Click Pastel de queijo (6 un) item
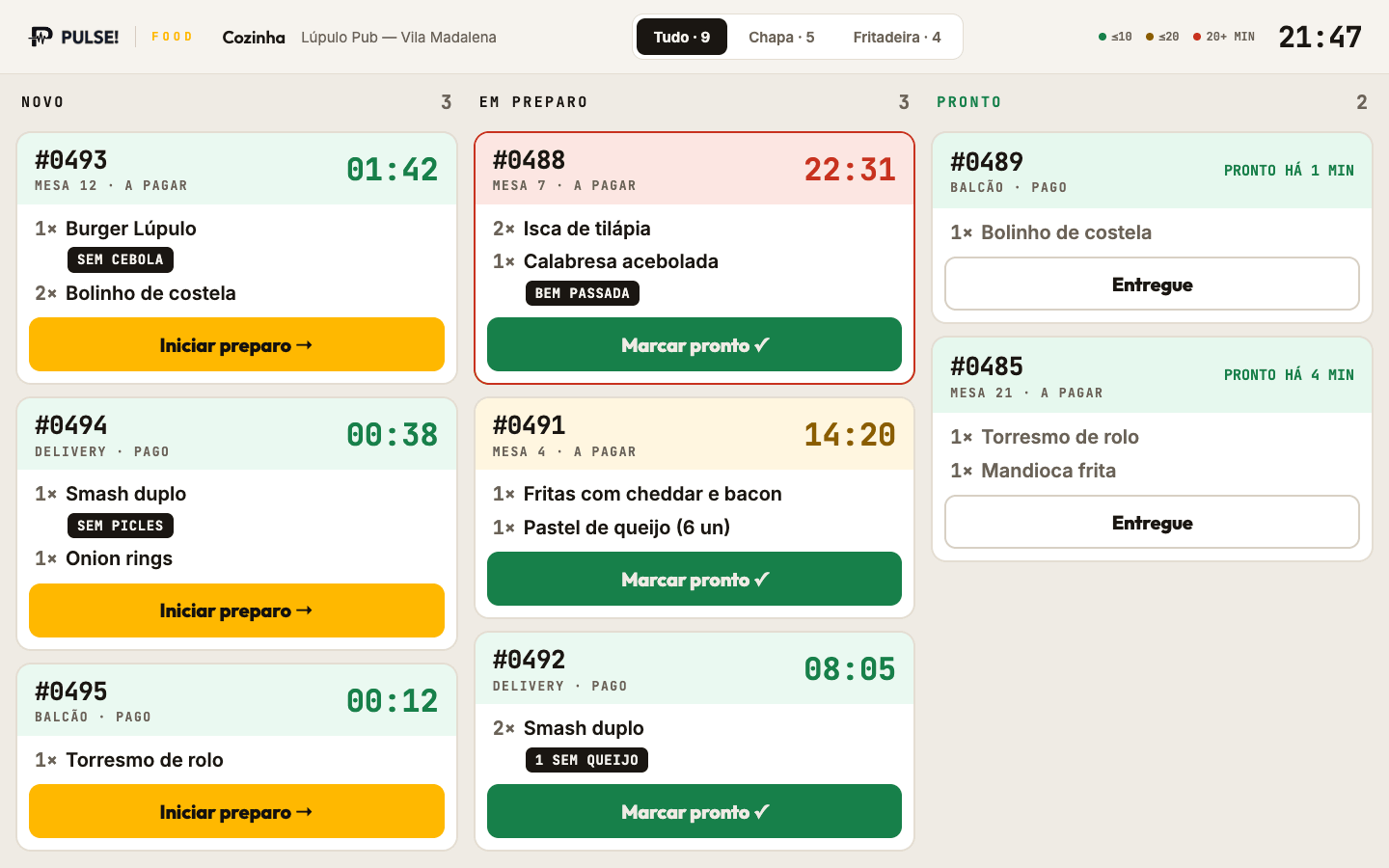 coord(627,528)
